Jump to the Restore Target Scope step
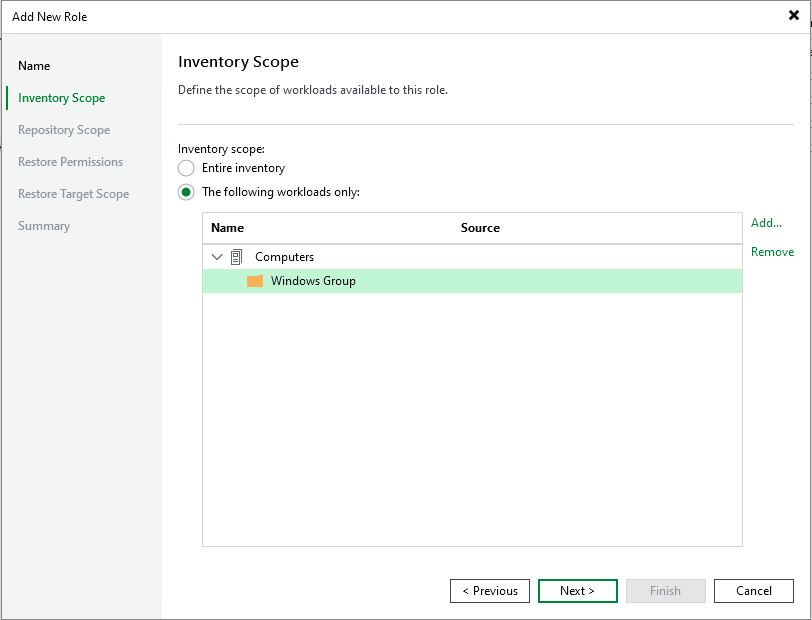The width and height of the screenshot is (812, 620). 73,194
